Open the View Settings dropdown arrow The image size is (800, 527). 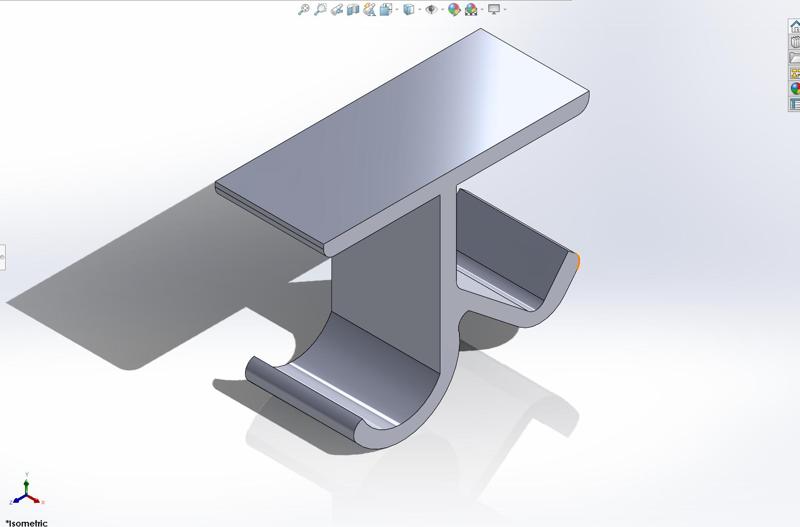coord(505,9)
